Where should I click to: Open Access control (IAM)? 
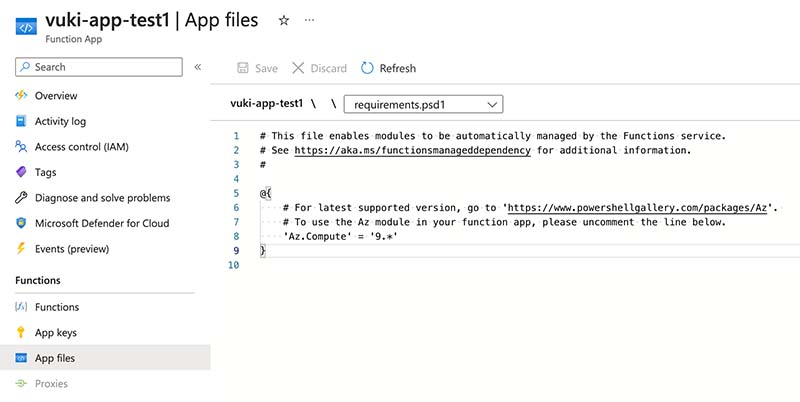[82, 147]
